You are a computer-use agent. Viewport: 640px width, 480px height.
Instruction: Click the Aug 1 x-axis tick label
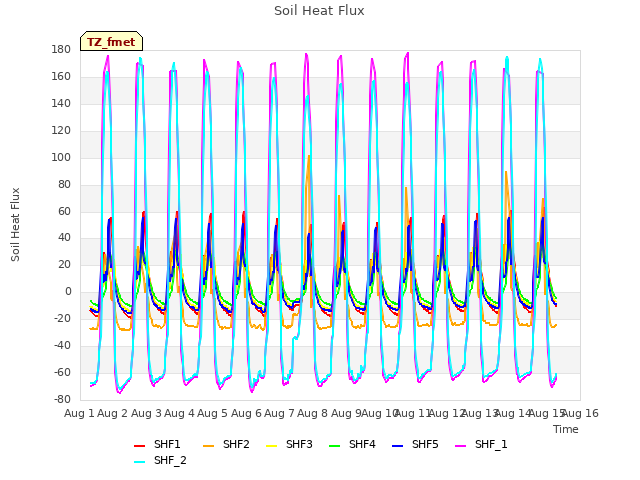pos(79,413)
